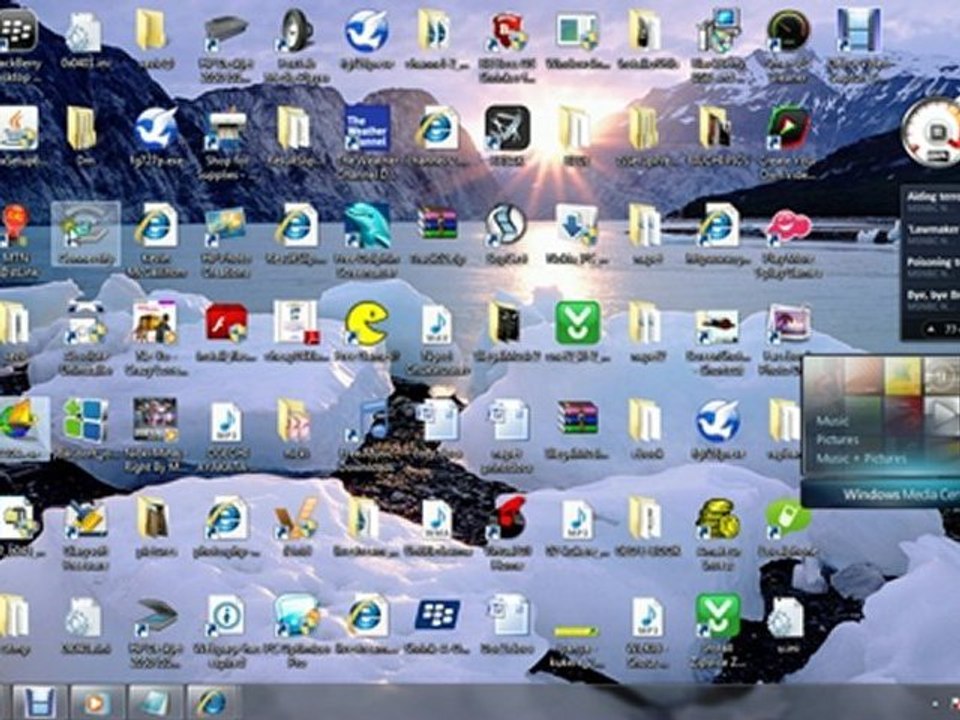Open the black speedometer gauge shortcut

pos(788,30)
